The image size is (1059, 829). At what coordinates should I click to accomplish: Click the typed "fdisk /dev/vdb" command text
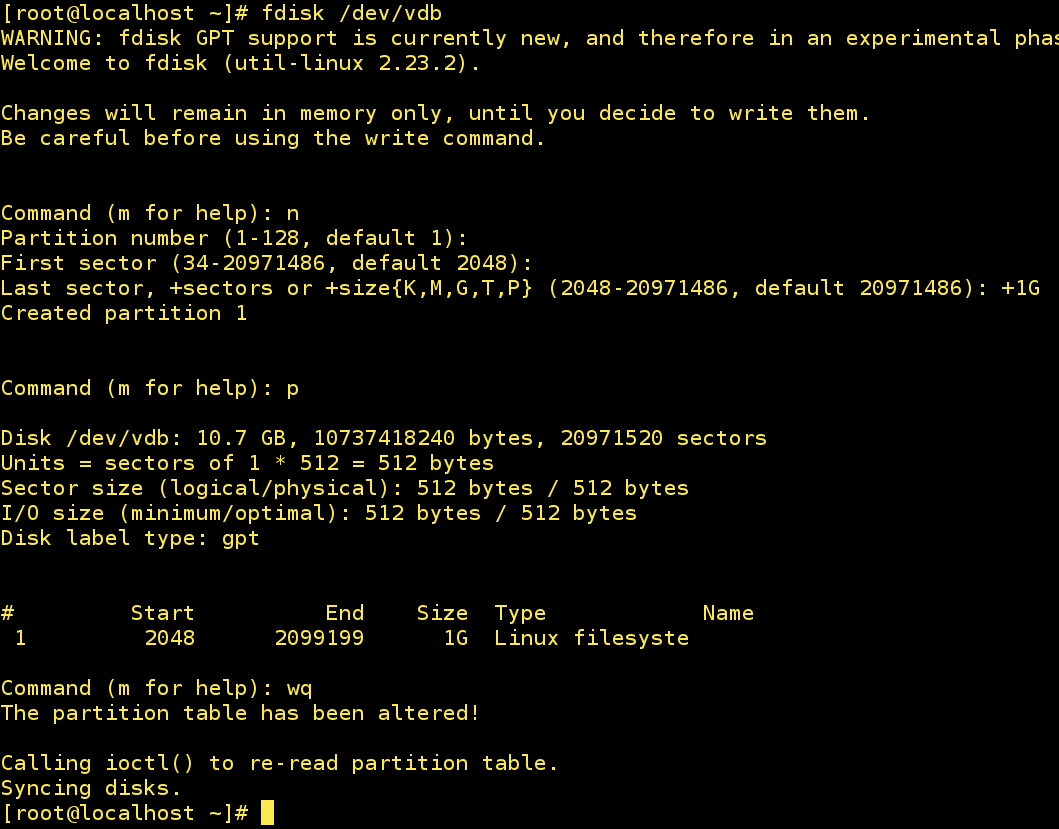pos(352,13)
